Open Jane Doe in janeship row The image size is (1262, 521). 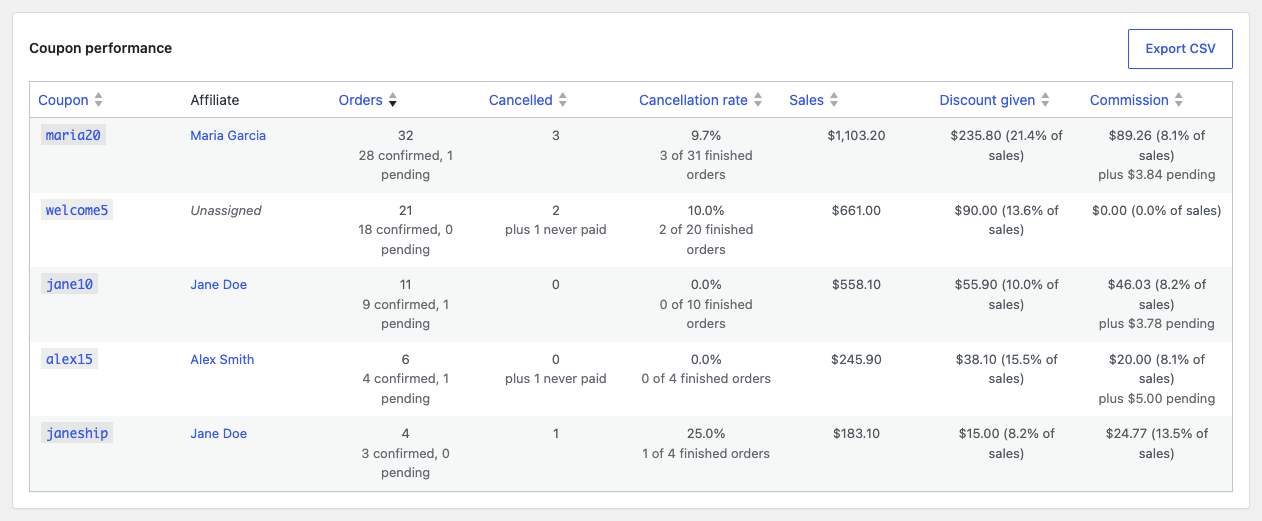(x=219, y=434)
